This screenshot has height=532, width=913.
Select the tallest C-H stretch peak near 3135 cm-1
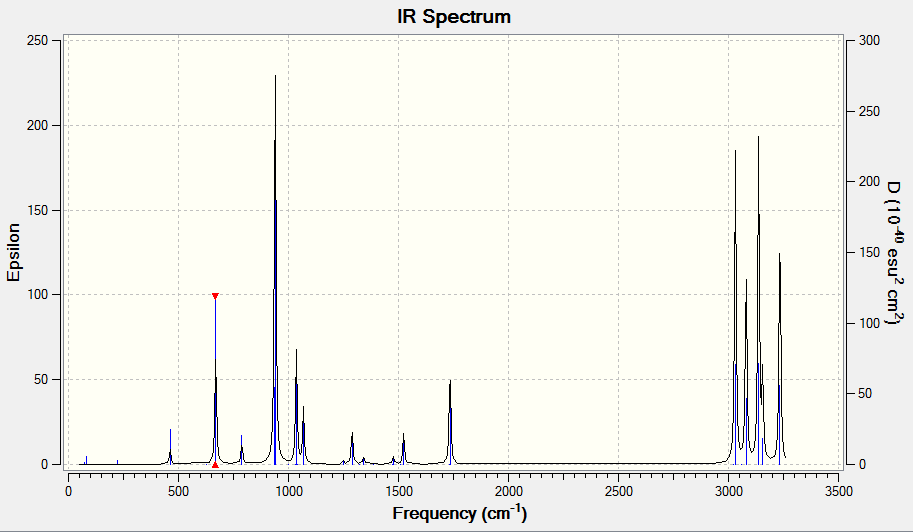click(x=758, y=300)
